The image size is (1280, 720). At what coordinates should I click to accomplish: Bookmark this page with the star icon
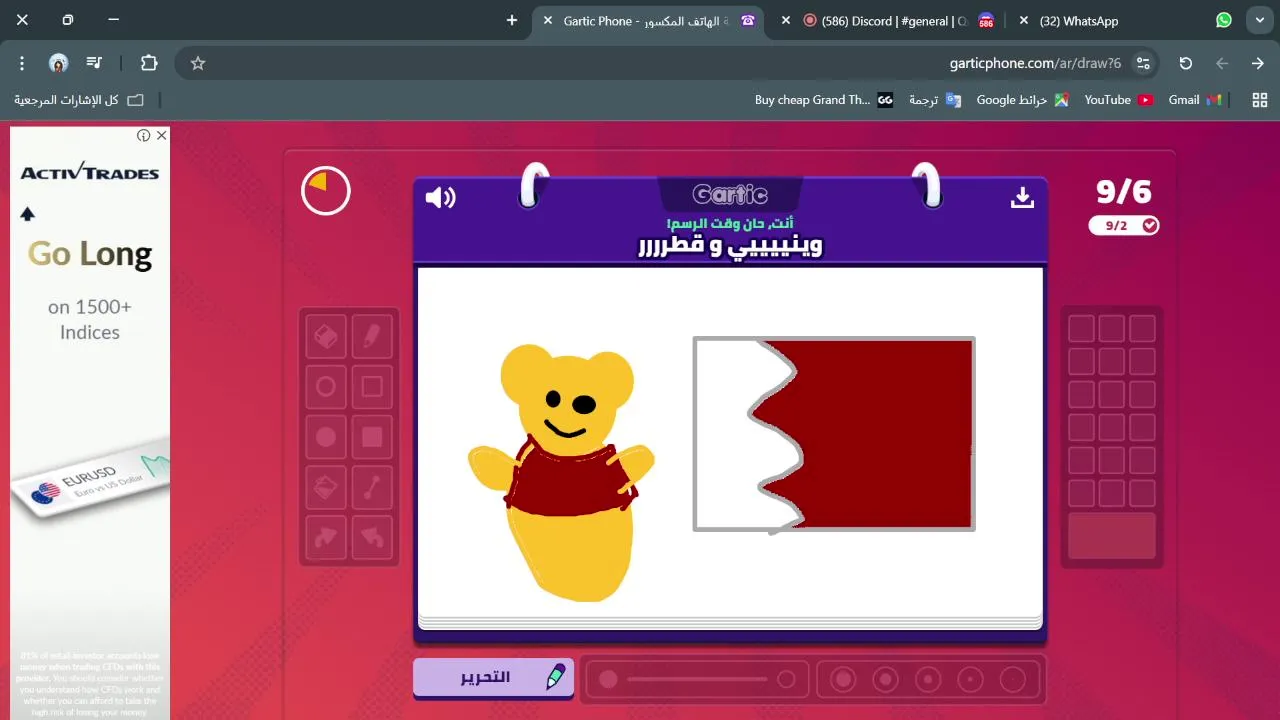tap(198, 63)
